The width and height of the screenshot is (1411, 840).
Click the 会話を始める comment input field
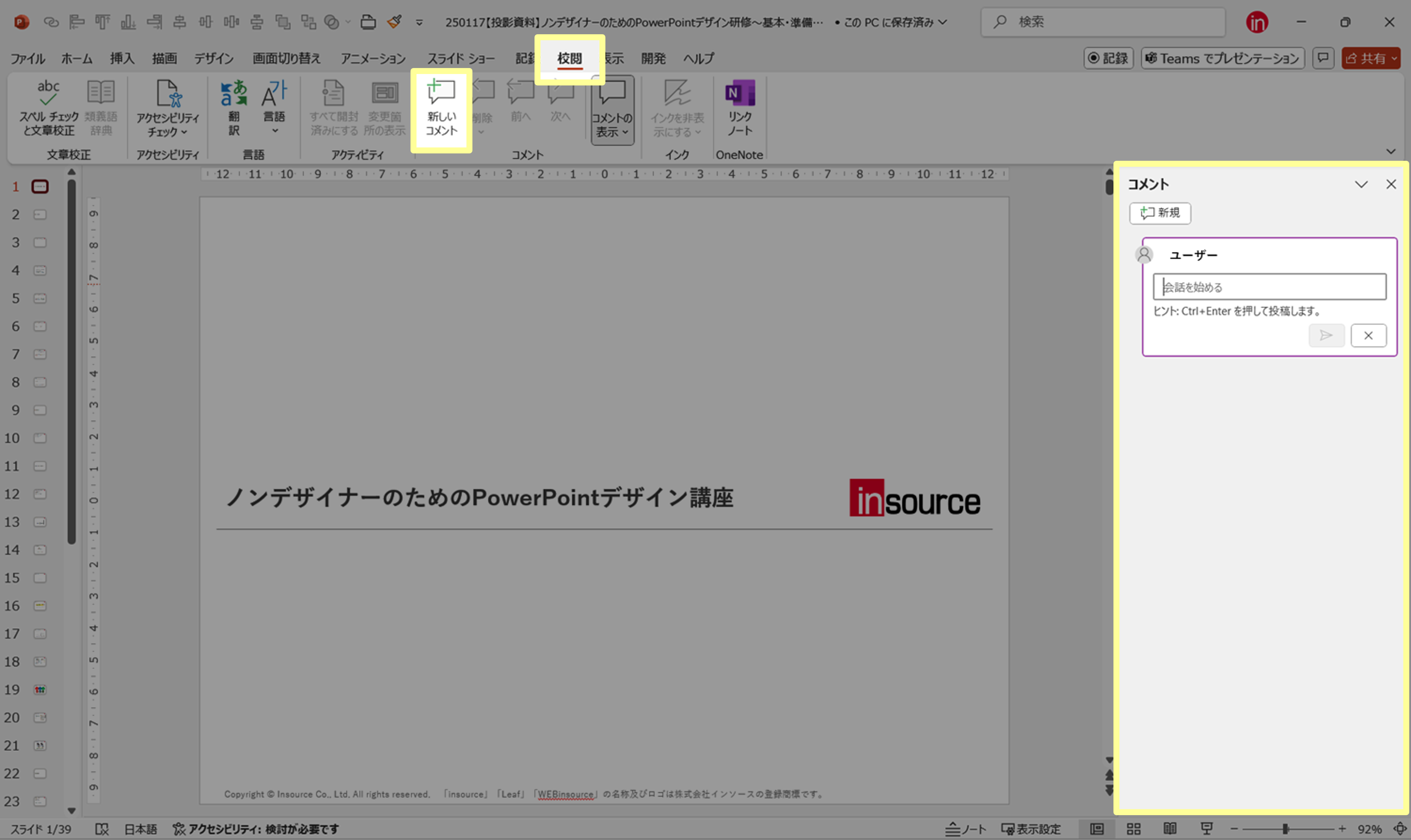click(x=1269, y=287)
